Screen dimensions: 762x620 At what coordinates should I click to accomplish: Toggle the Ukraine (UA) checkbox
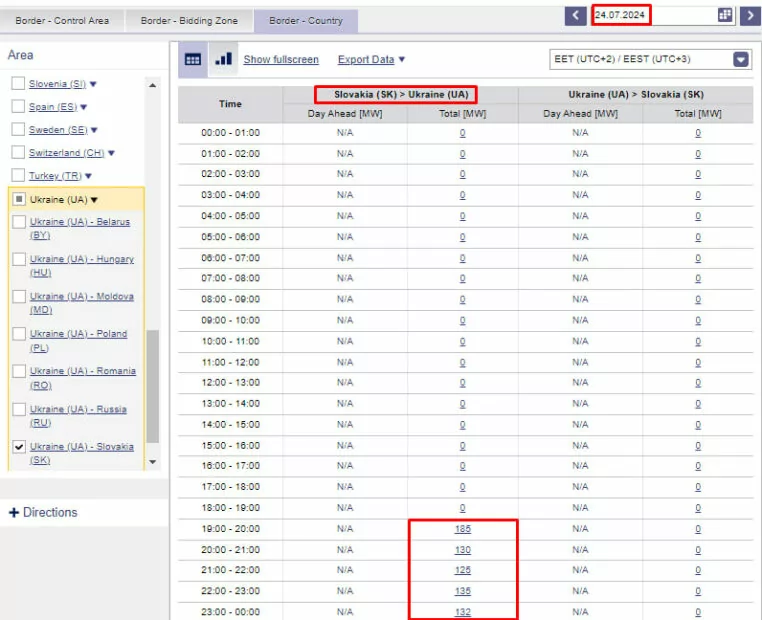tap(19, 199)
